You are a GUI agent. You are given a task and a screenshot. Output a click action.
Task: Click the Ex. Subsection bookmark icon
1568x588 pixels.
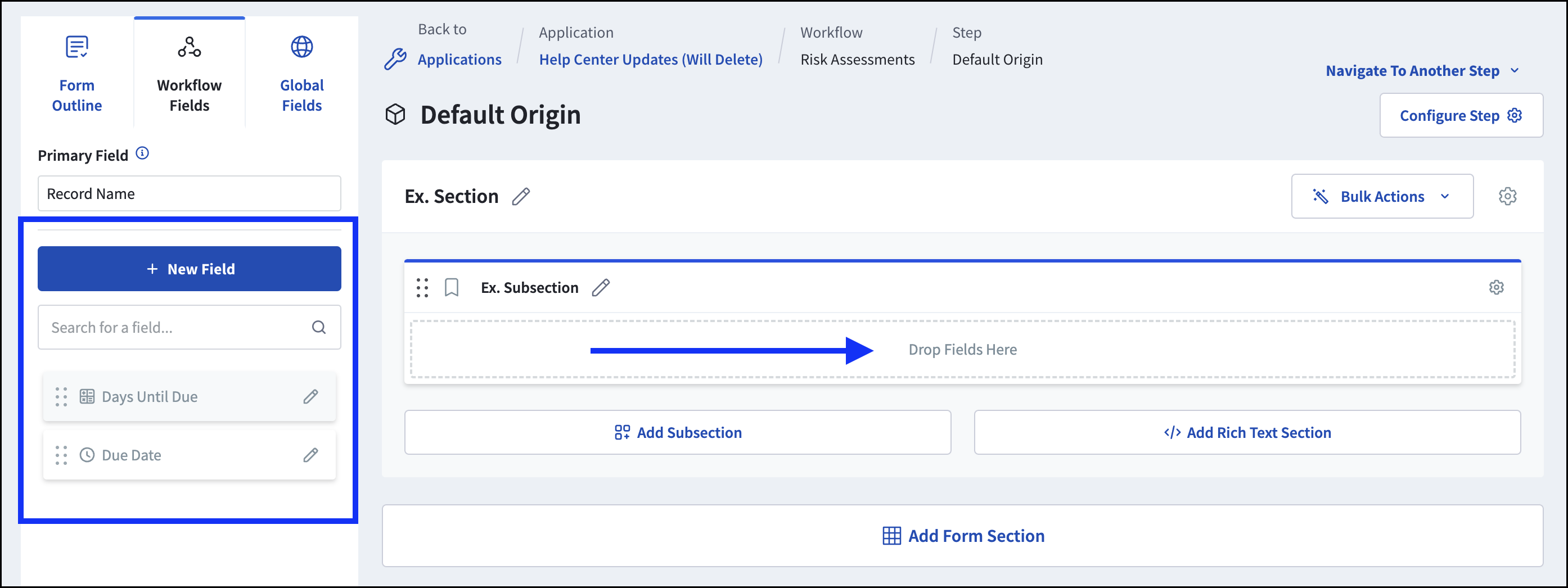[452, 288]
